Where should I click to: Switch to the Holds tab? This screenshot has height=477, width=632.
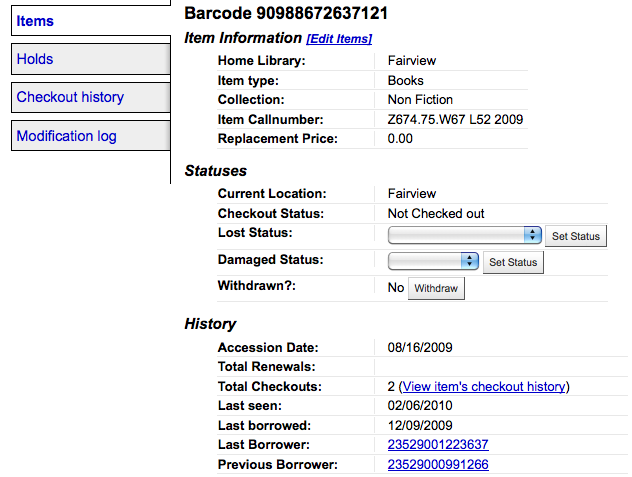[35, 59]
